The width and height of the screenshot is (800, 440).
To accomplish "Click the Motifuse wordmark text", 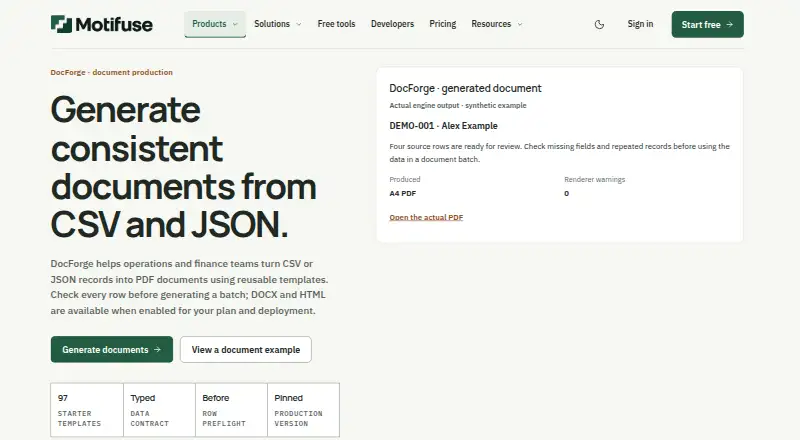I will tap(114, 25).
